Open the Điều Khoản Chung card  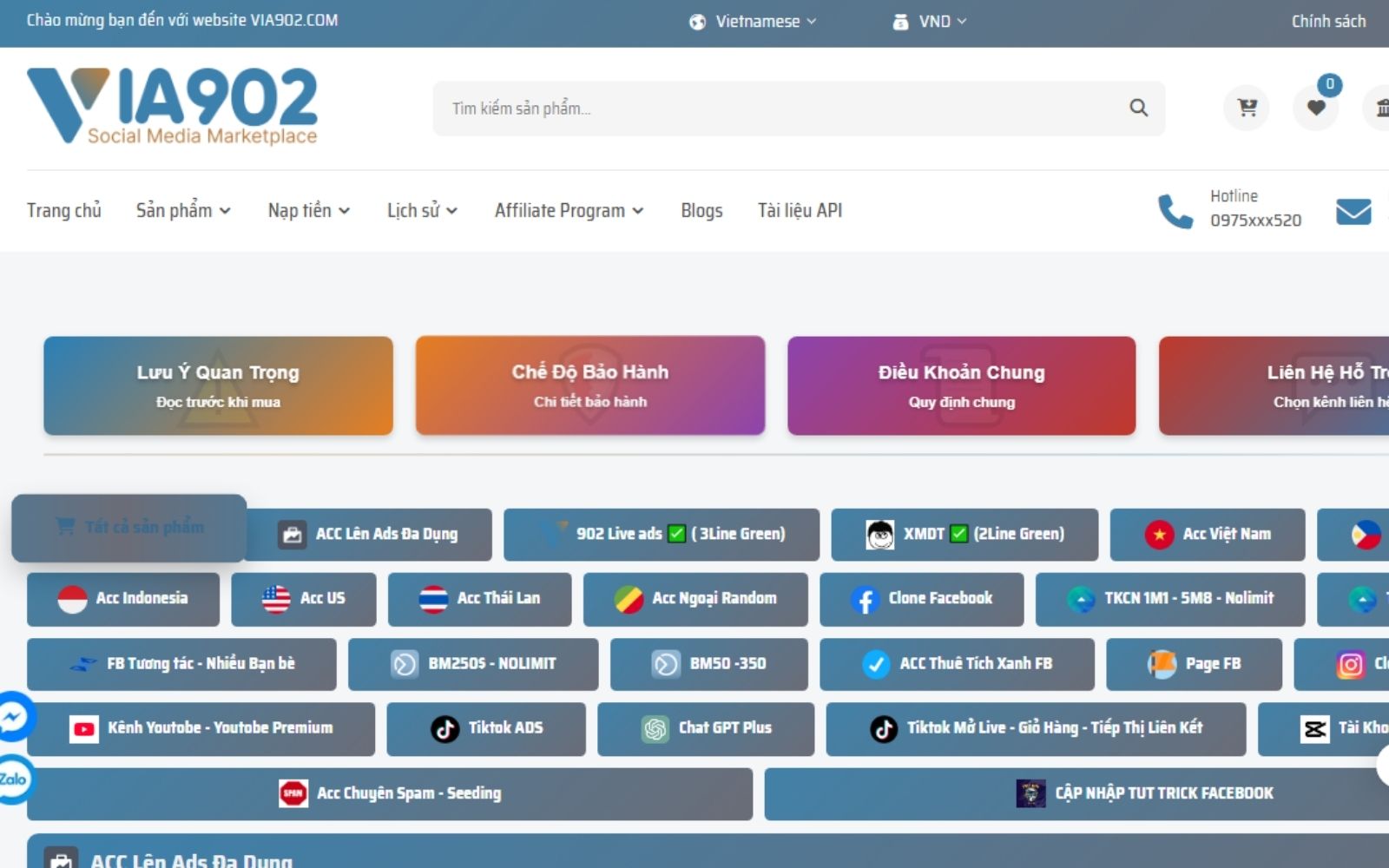pos(962,385)
